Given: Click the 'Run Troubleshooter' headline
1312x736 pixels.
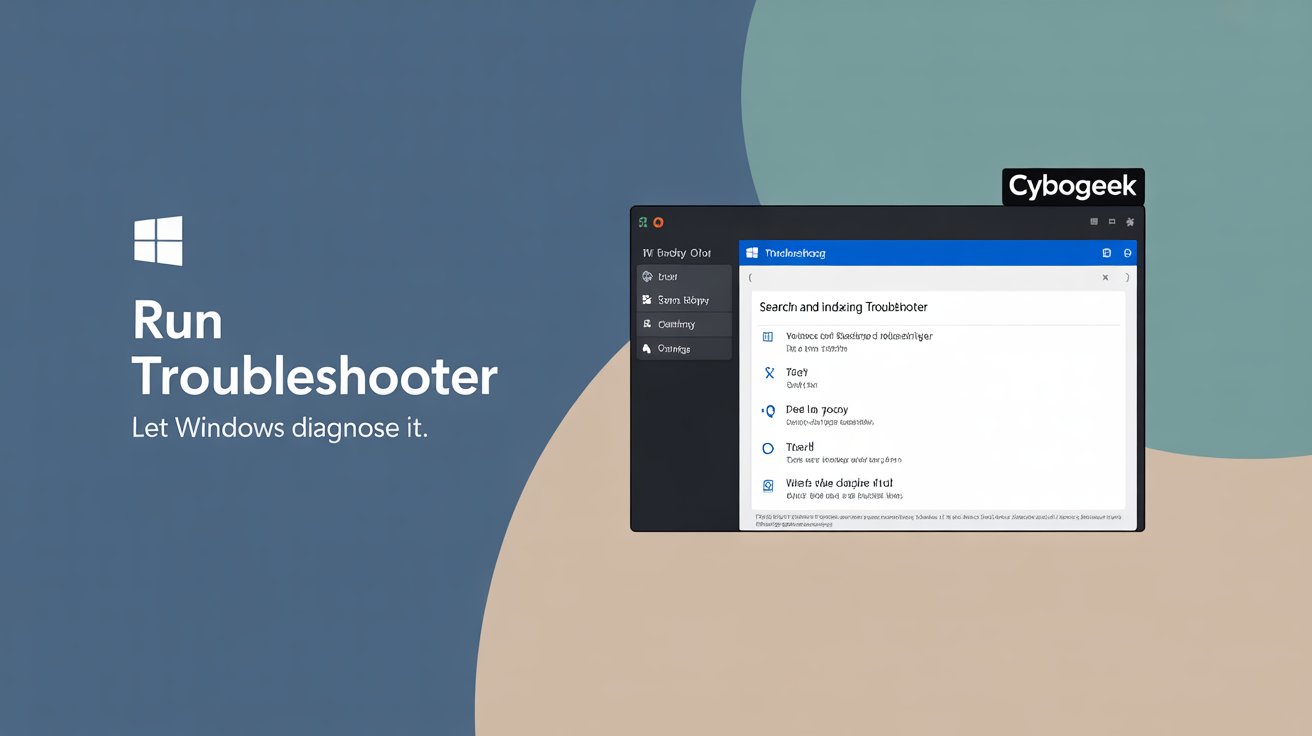Looking at the screenshot, I should (315, 350).
